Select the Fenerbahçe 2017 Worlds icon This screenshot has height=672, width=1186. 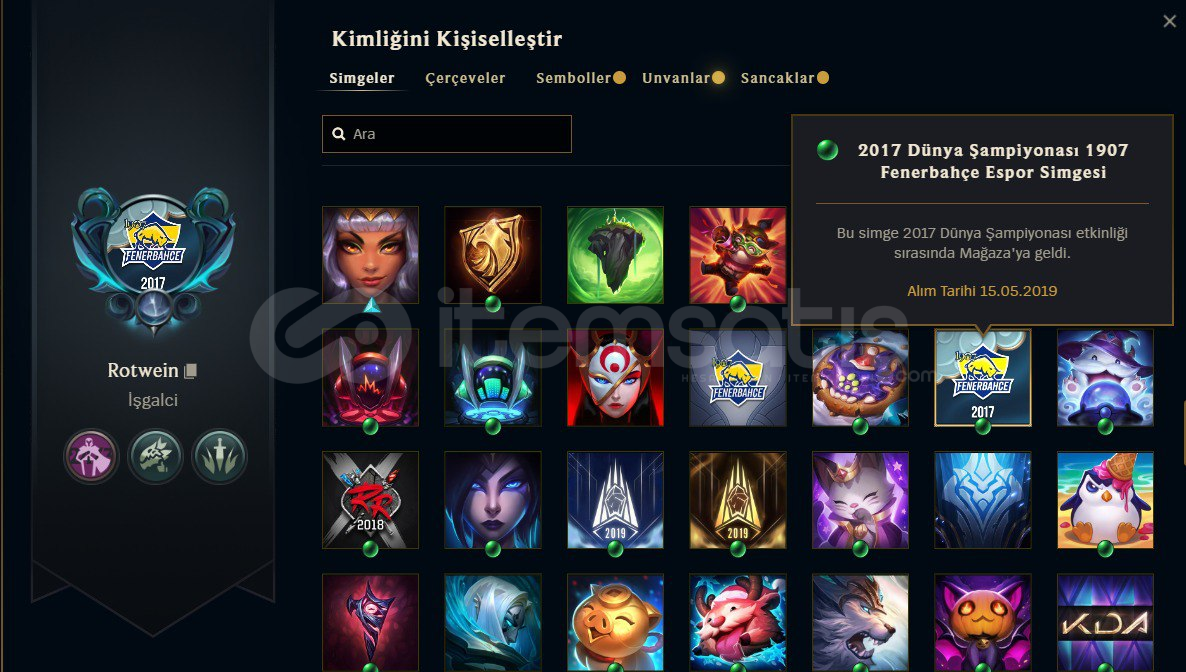[x=983, y=378]
